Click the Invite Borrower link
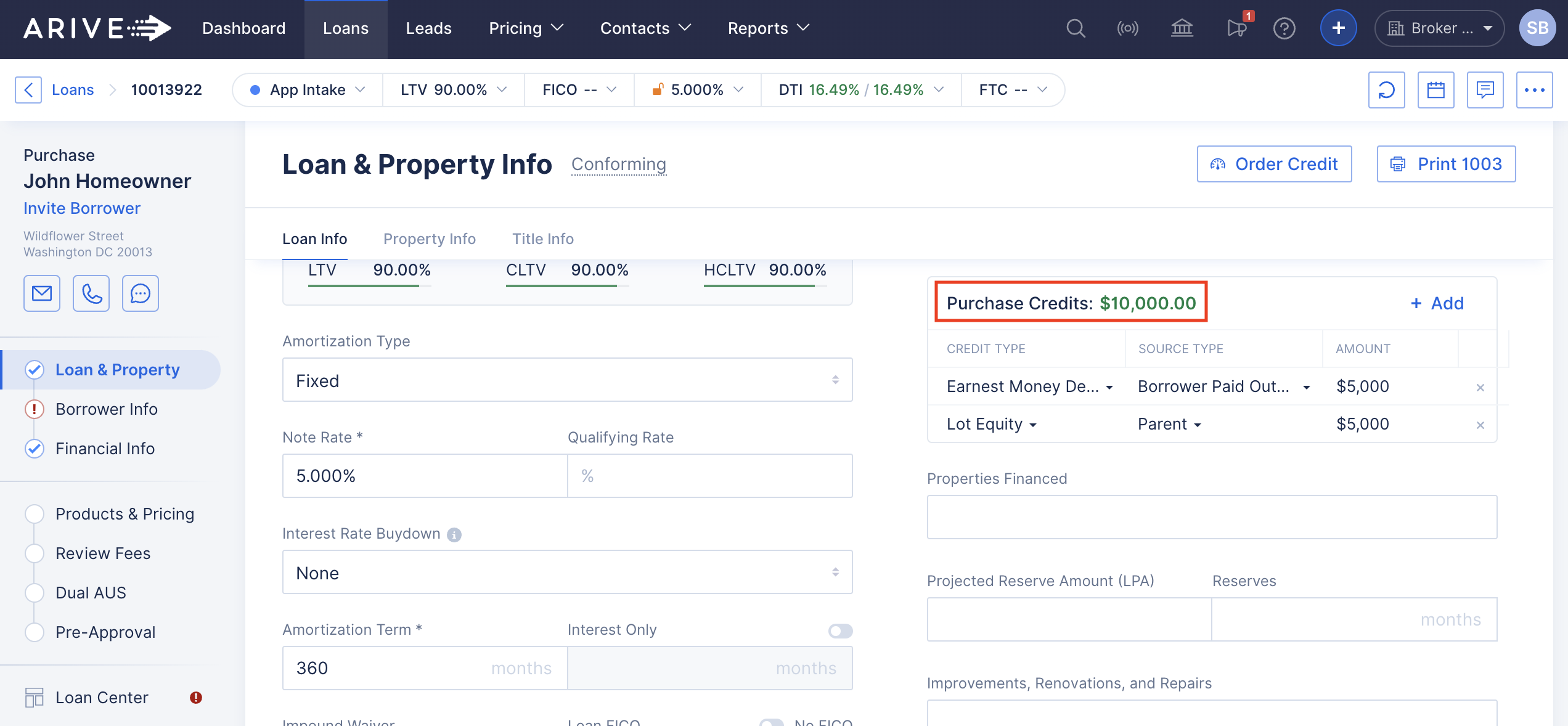 (x=82, y=208)
